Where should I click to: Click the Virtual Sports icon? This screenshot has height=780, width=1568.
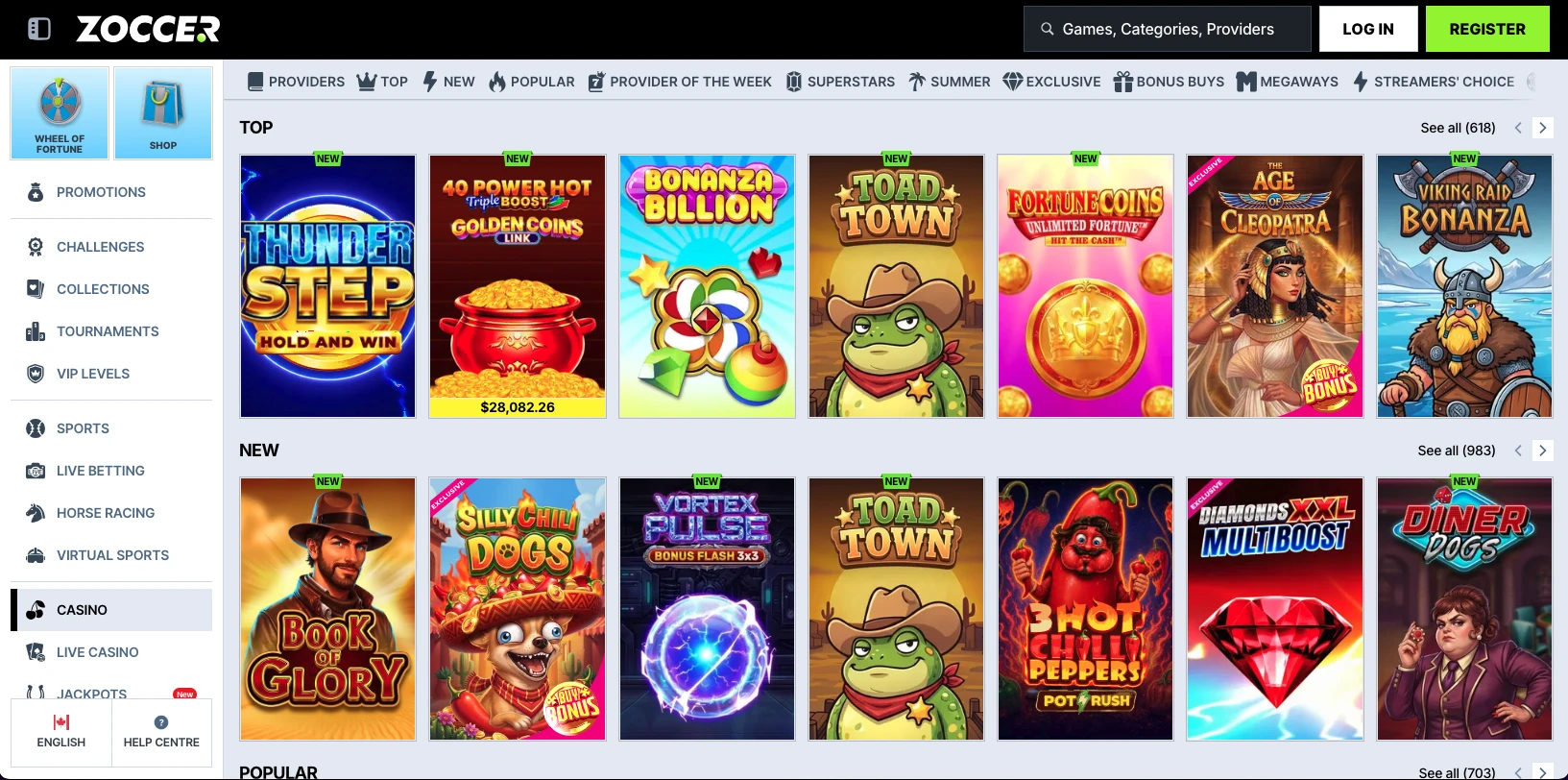(x=36, y=555)
